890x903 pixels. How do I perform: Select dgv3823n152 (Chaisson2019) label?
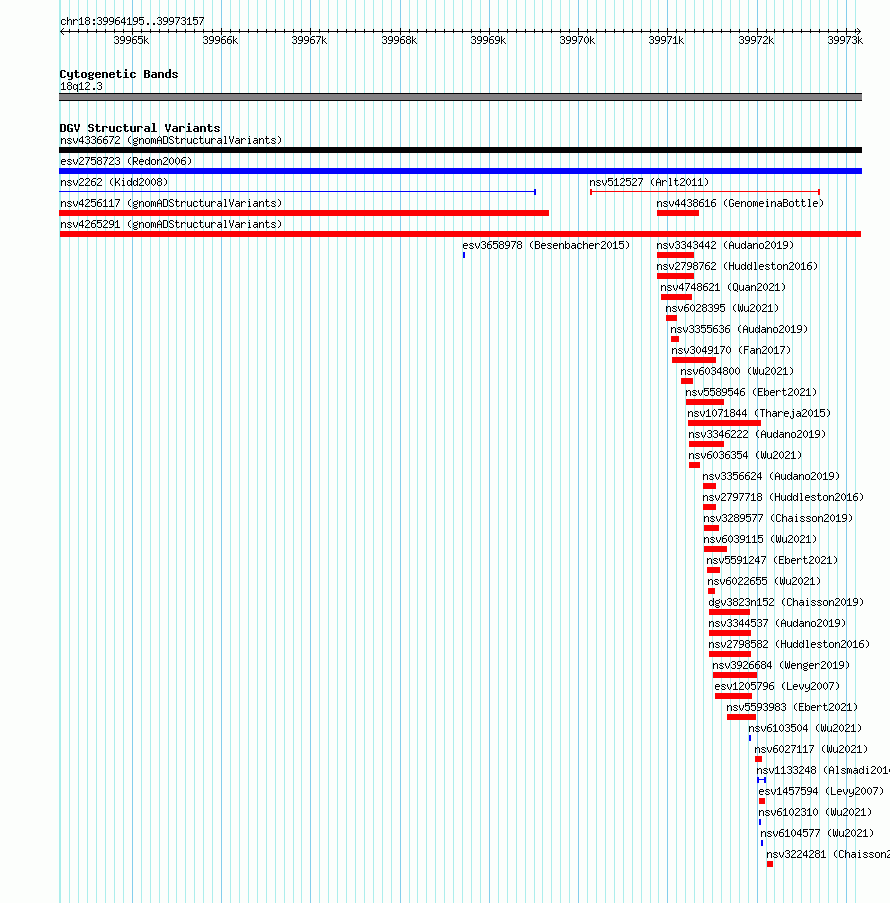(x=786, y=602)
